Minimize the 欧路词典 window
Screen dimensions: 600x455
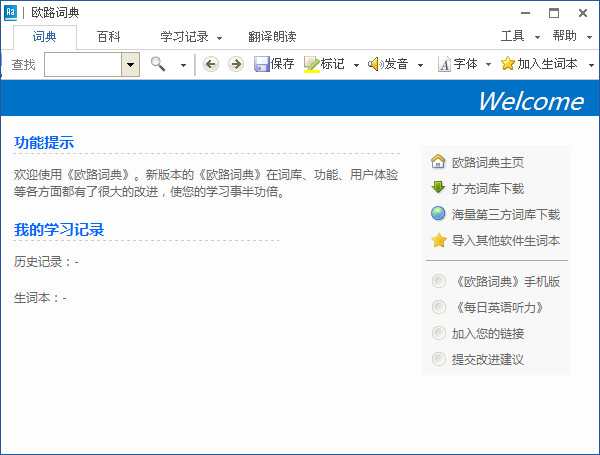pos(525,13)
